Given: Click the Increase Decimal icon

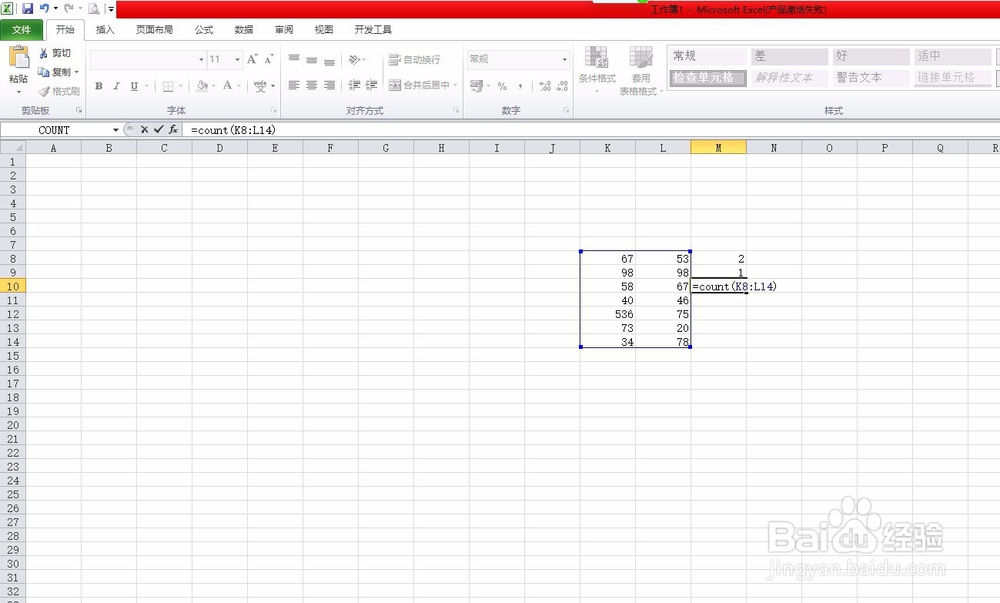Looking at the screenshot, I should point(543,85).
